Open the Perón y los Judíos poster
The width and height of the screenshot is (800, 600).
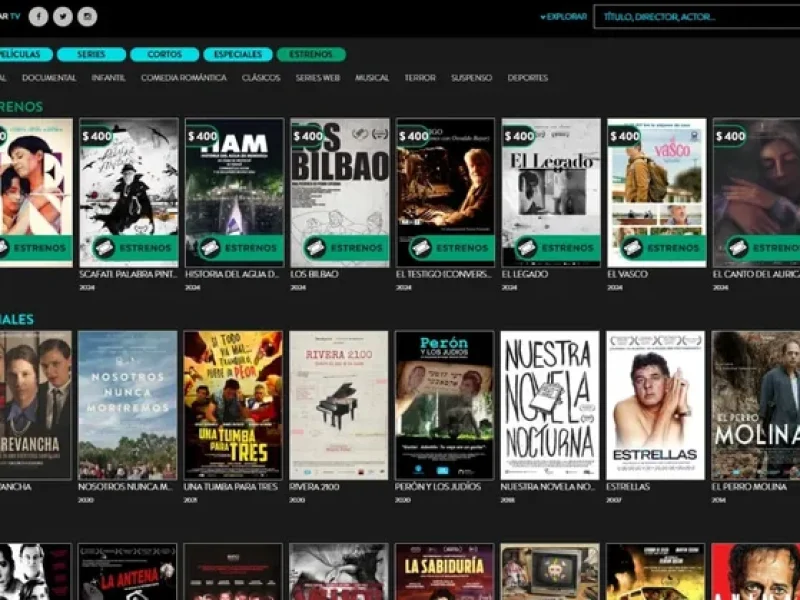[x=444, y=405]
